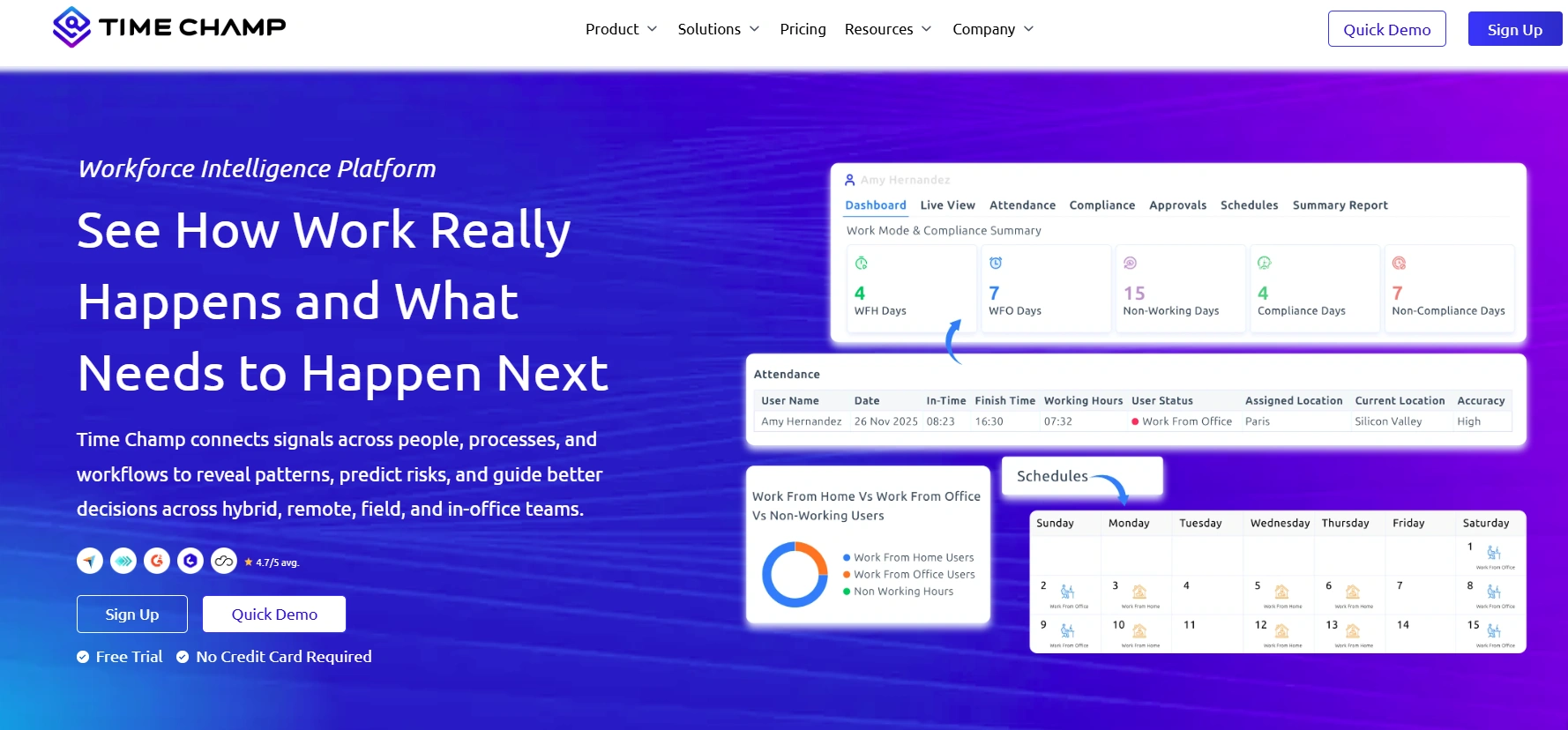This screenshot has width=1568, height=730.
Task: Expand the Resources dropdown menu
Action: [887, 29]
